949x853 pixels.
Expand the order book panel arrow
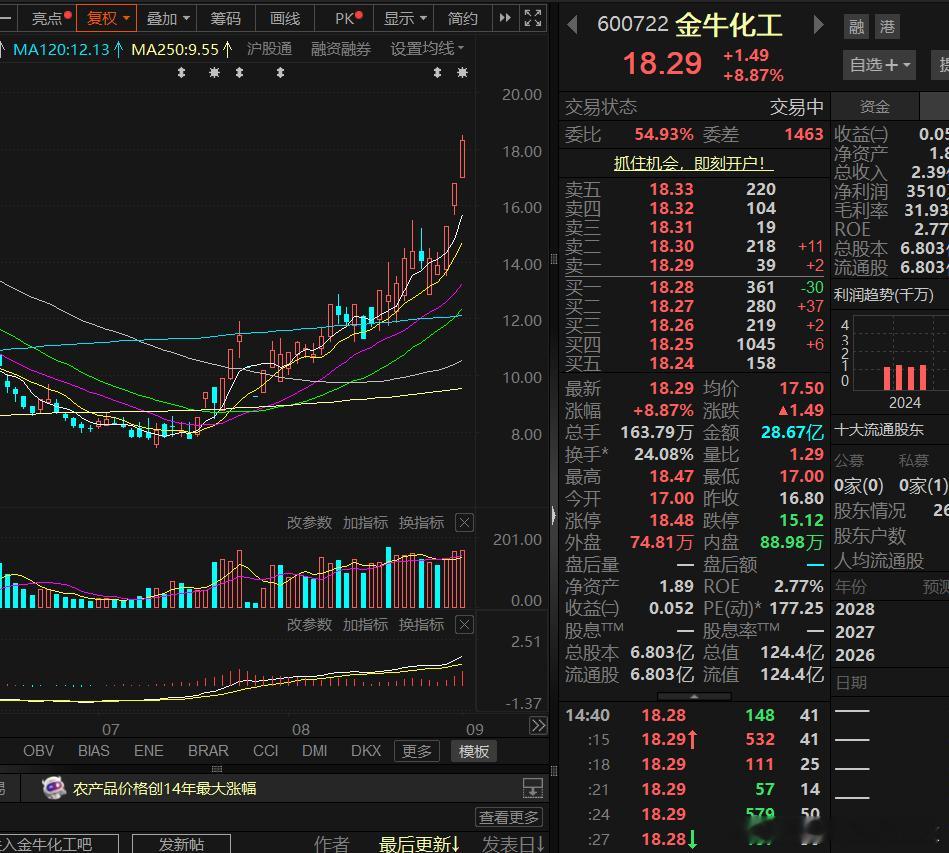point(694,697)
